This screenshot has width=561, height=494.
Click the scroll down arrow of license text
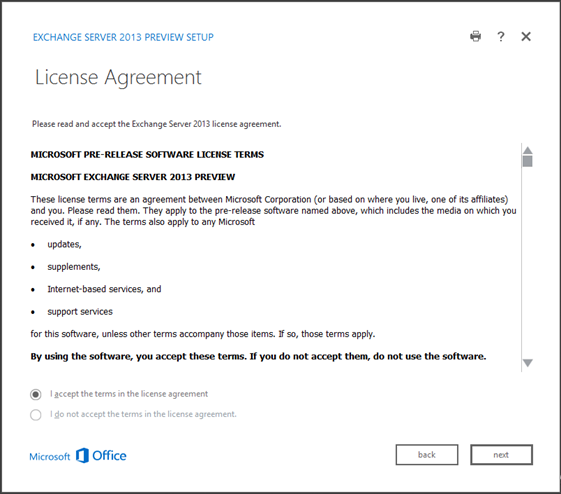point(527,363)
